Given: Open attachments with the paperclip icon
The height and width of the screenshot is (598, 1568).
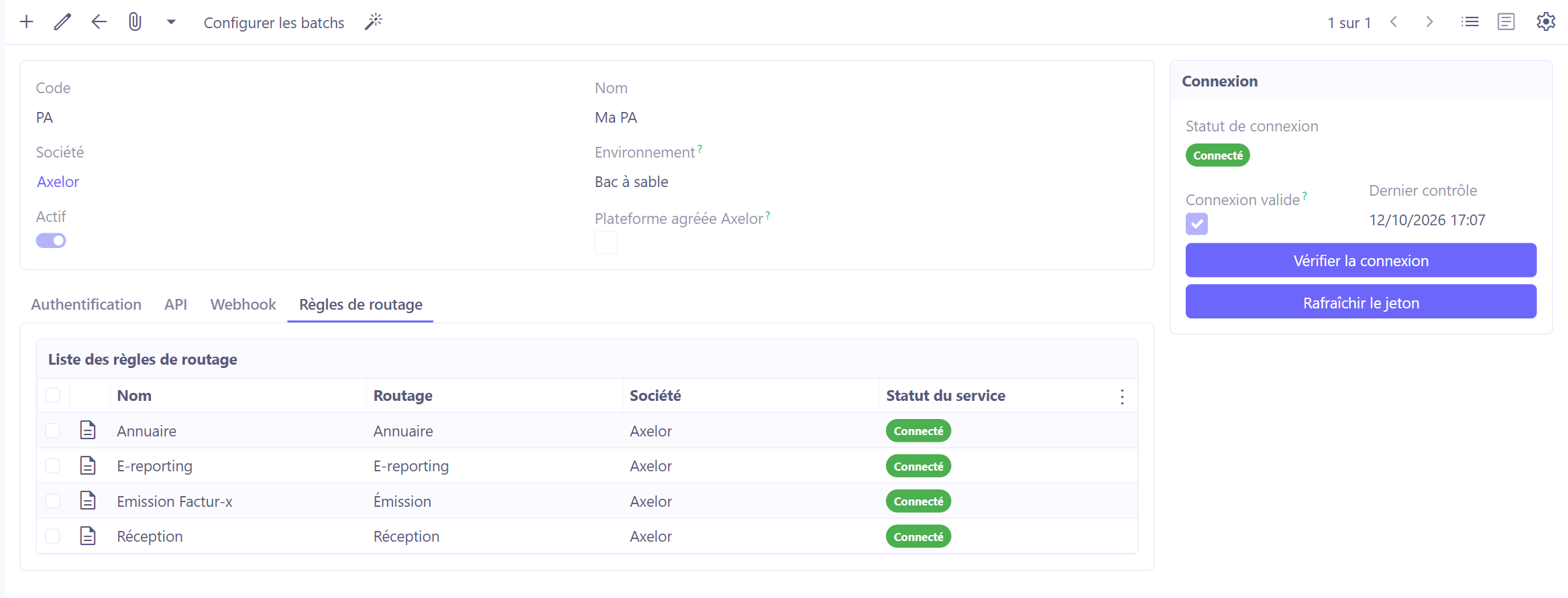Looking at the screenshot, I should tap(135, 22).
